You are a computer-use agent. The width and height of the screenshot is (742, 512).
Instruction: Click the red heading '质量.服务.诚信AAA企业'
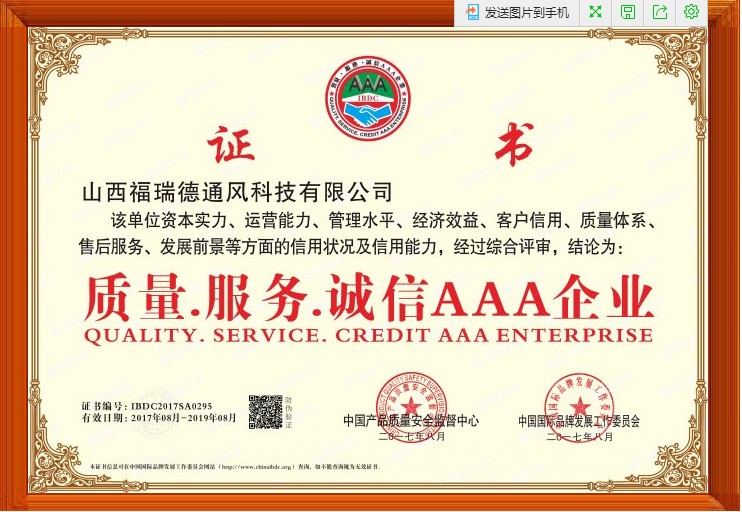point(369,299)
